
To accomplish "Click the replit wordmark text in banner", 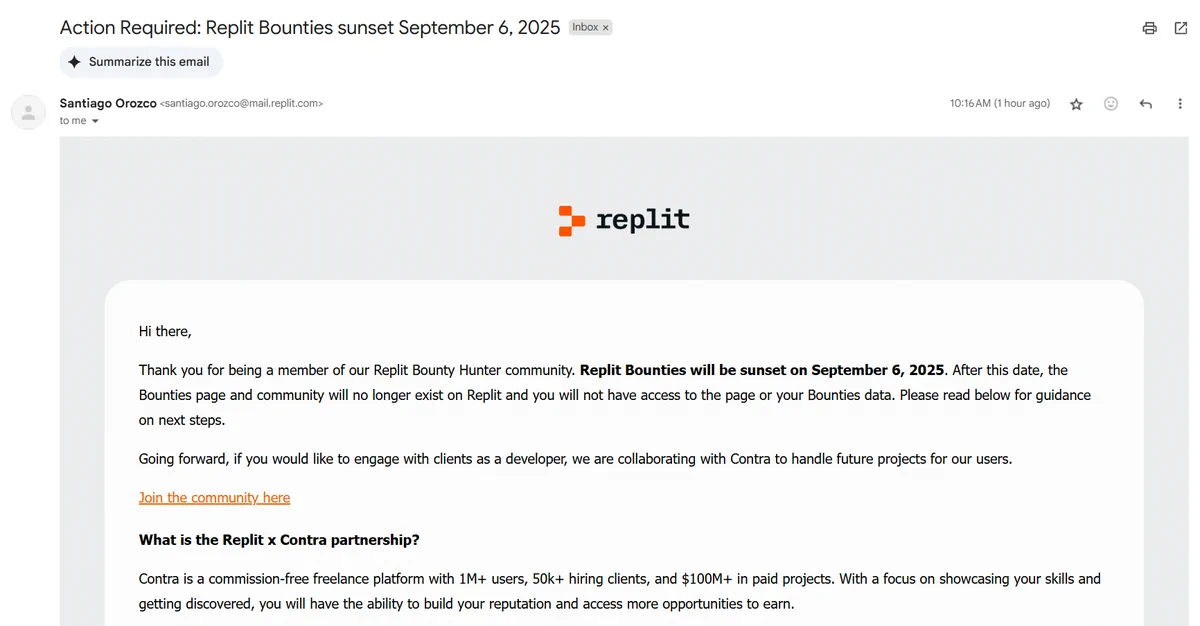I will 643,220.
